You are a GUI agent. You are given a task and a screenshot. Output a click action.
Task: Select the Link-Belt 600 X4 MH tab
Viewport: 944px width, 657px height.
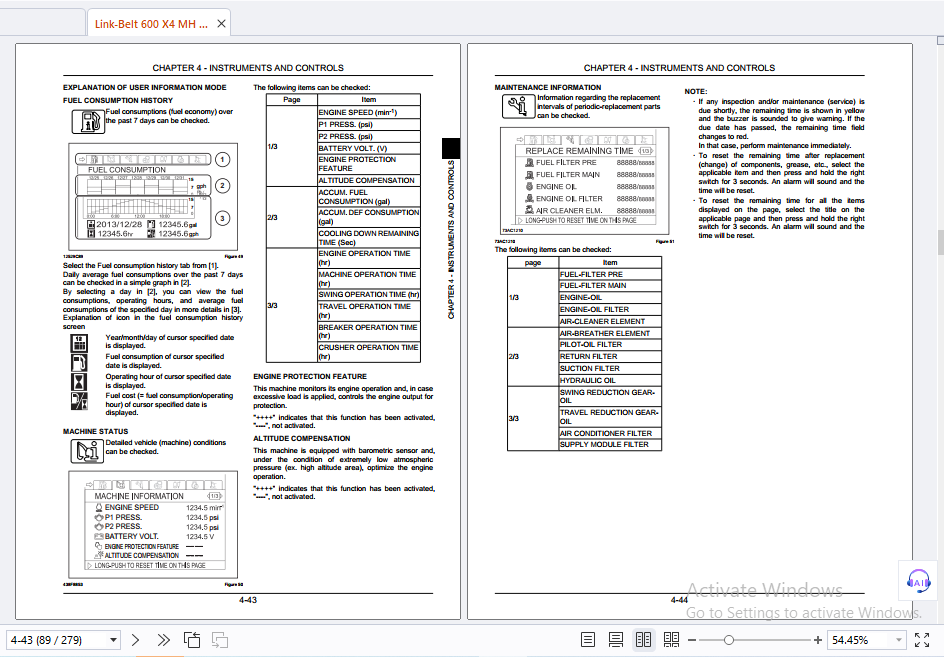151,24
